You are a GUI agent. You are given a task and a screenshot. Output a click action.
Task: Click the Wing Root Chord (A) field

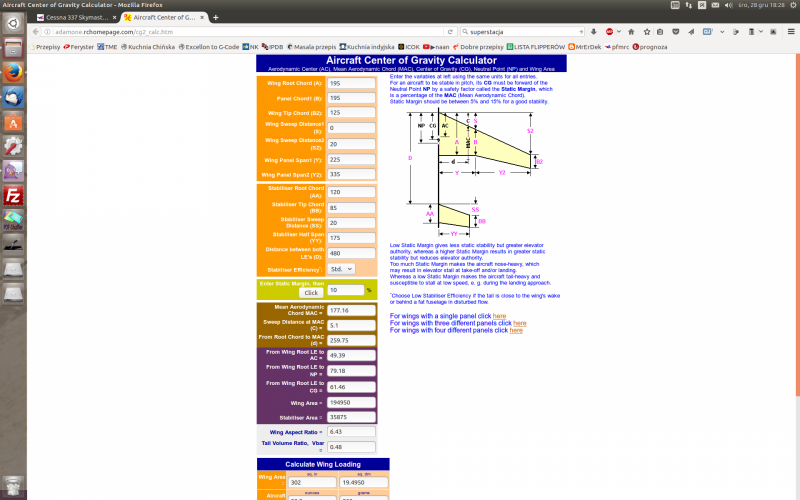pos(351,83)
